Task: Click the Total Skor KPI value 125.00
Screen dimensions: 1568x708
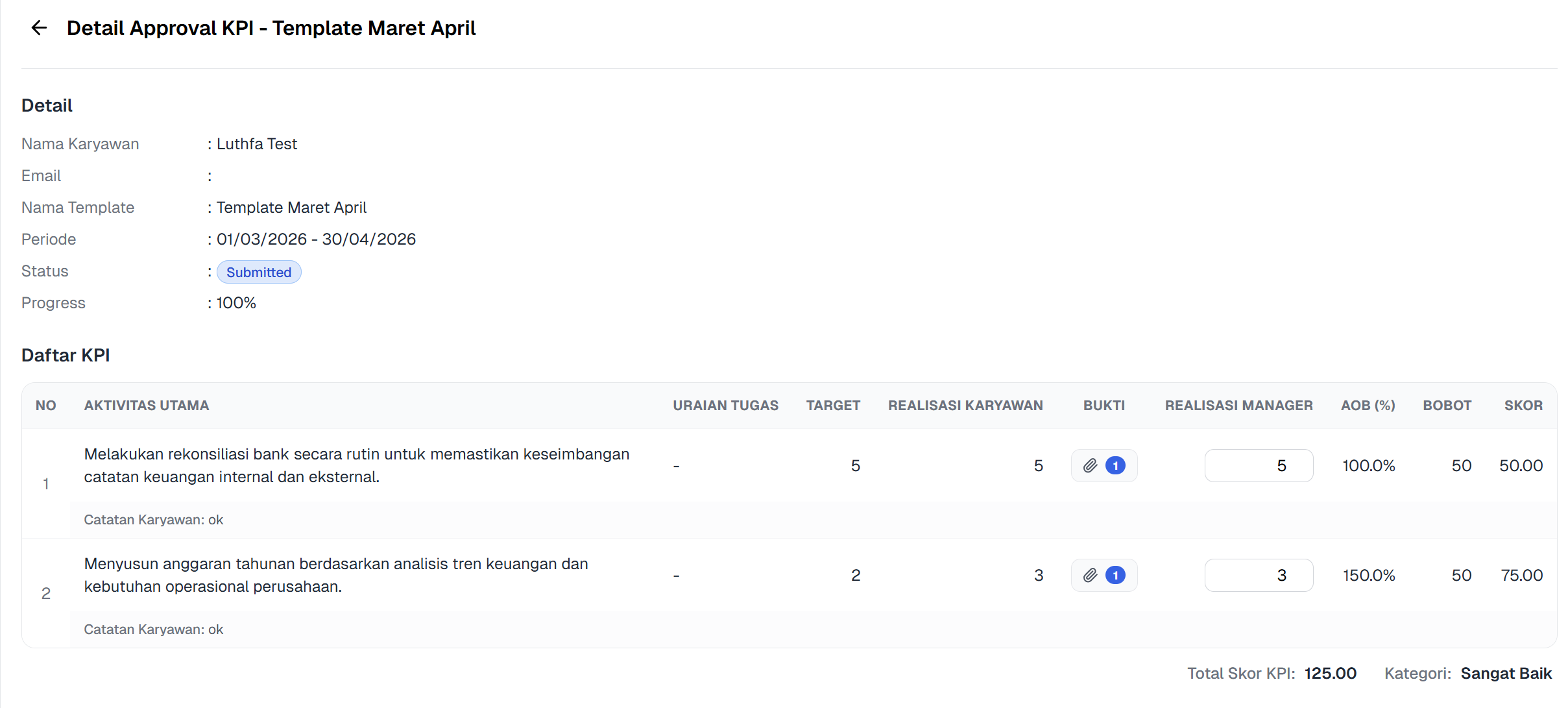Action: click(x=1330, y=674)
